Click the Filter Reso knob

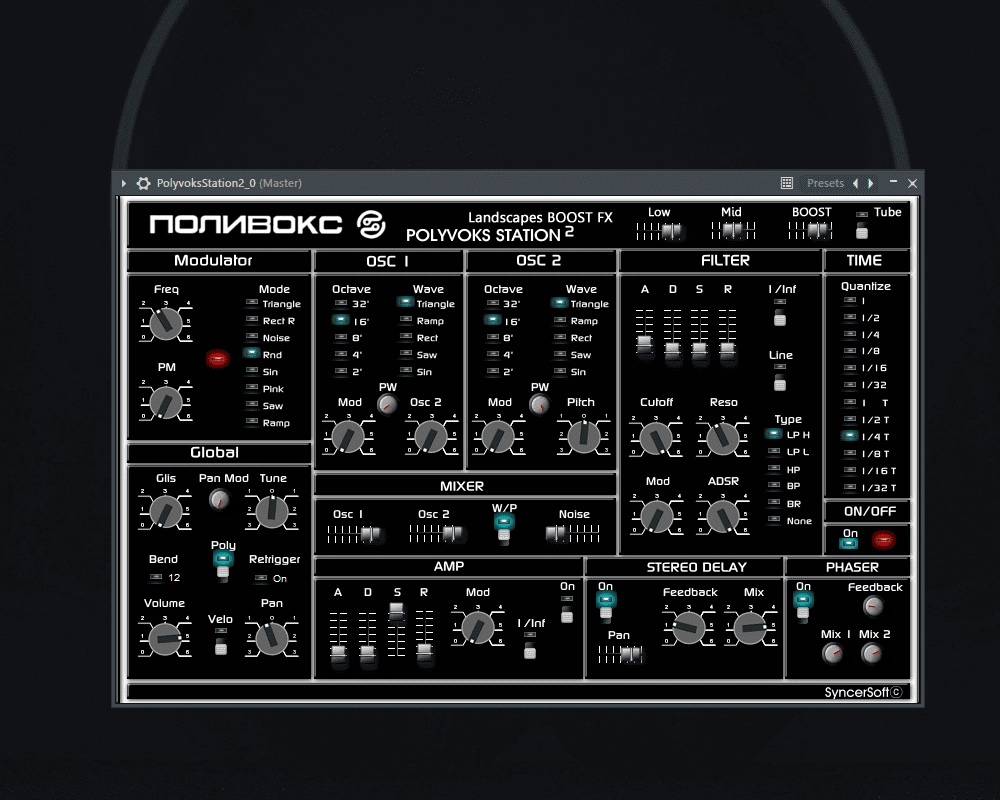point(723,438)
